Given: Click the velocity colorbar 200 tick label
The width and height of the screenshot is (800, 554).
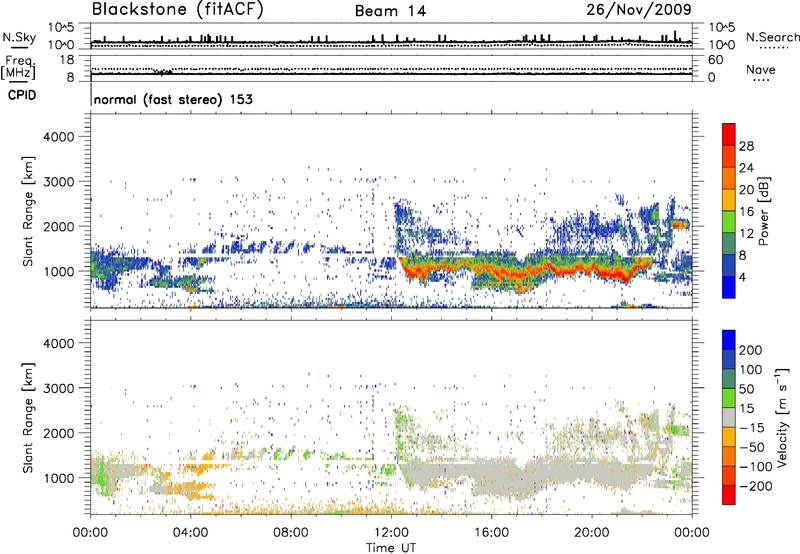Looking at the screenshot, I should (751, 350).
